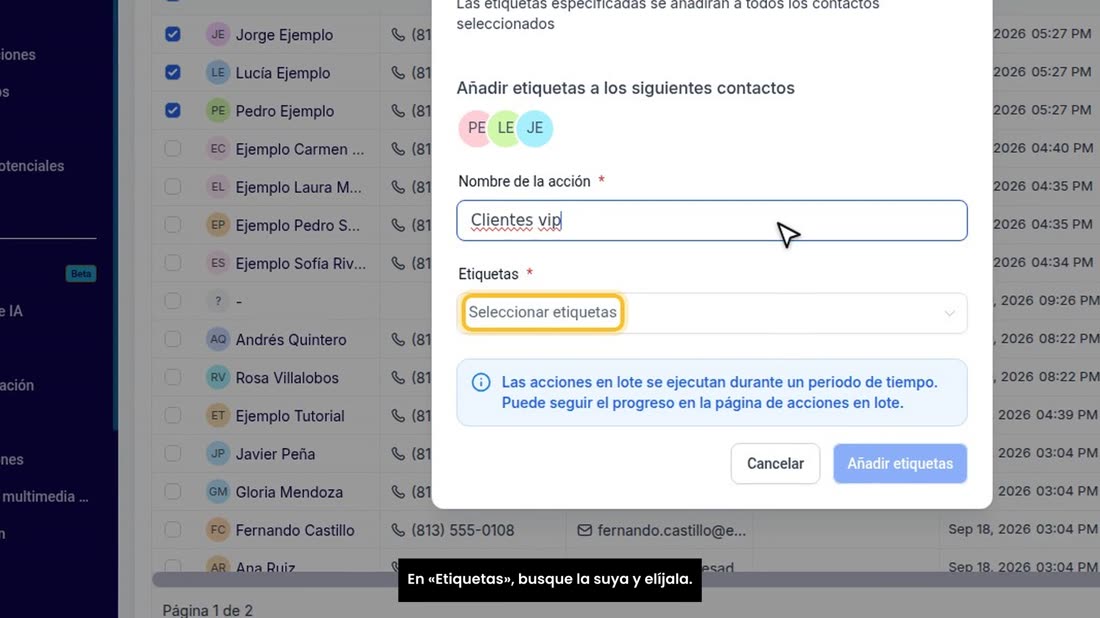Check the Fernando Castillo checkbox
Viewport: 1100px width, 618px height.
point(173,530)
